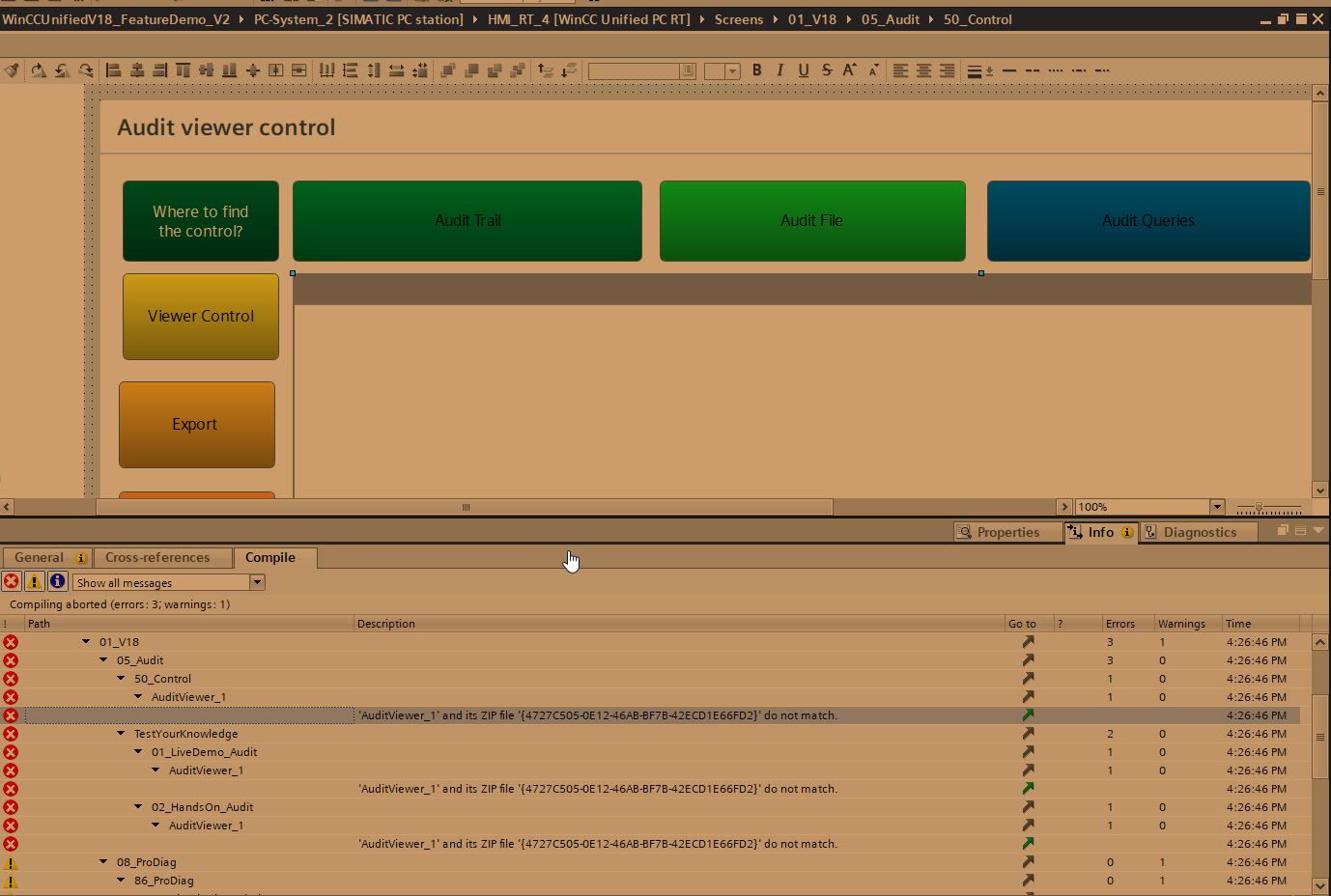Click the zoom slider handle

(x=1259, y=507)
